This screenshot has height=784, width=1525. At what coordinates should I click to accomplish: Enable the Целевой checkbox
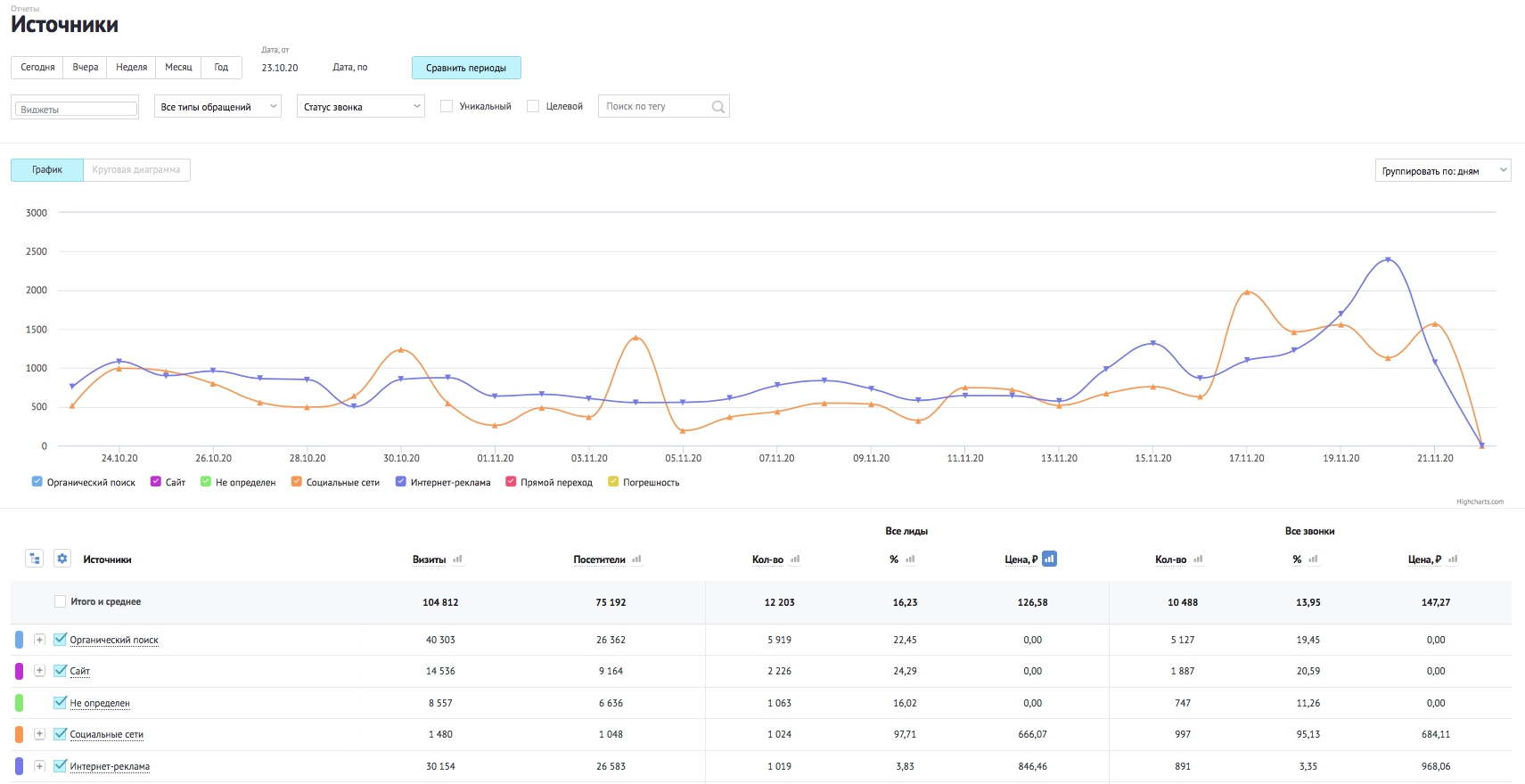(533, 106)
